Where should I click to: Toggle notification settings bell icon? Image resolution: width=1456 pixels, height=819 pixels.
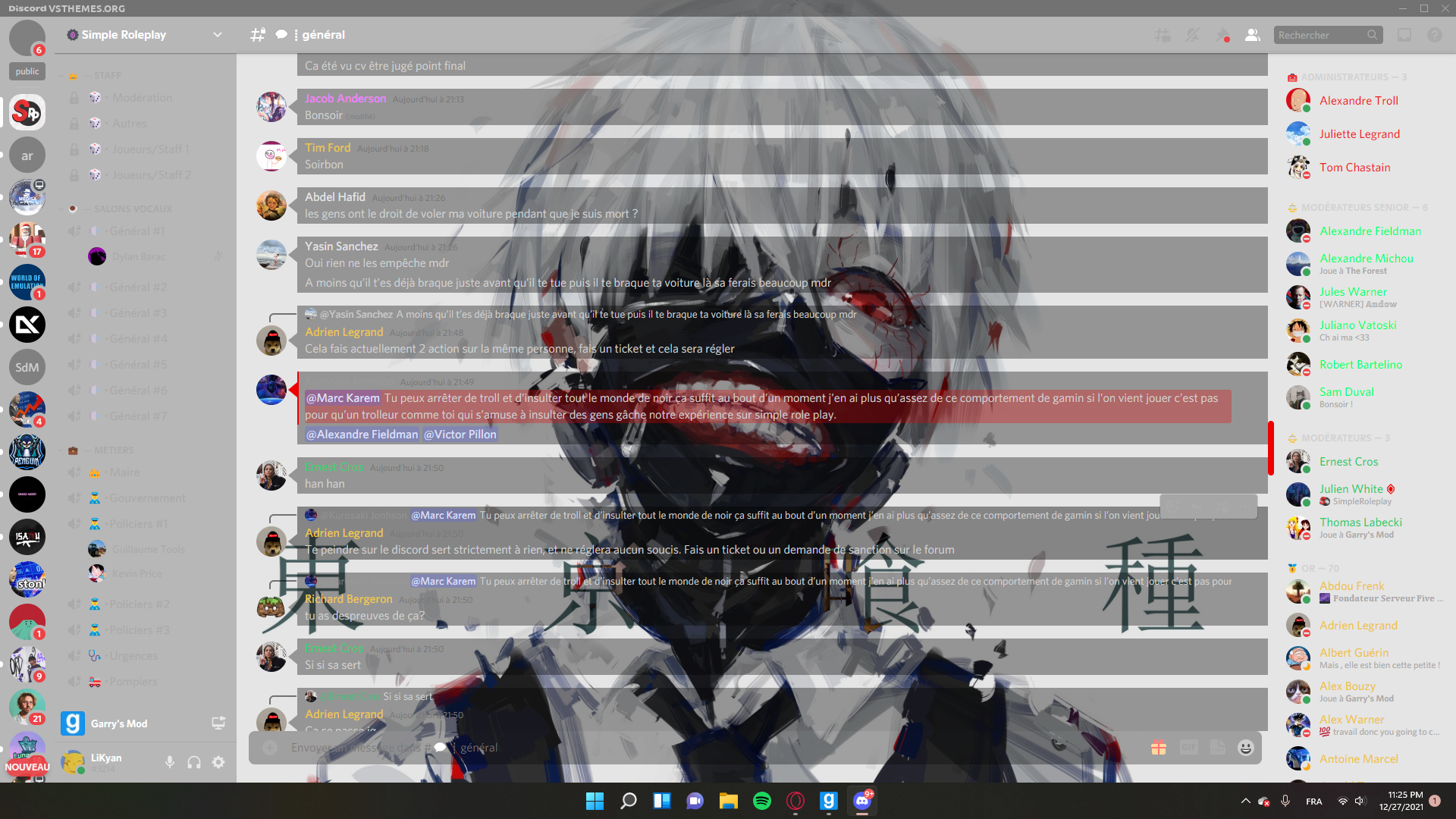pos(1193,35)
